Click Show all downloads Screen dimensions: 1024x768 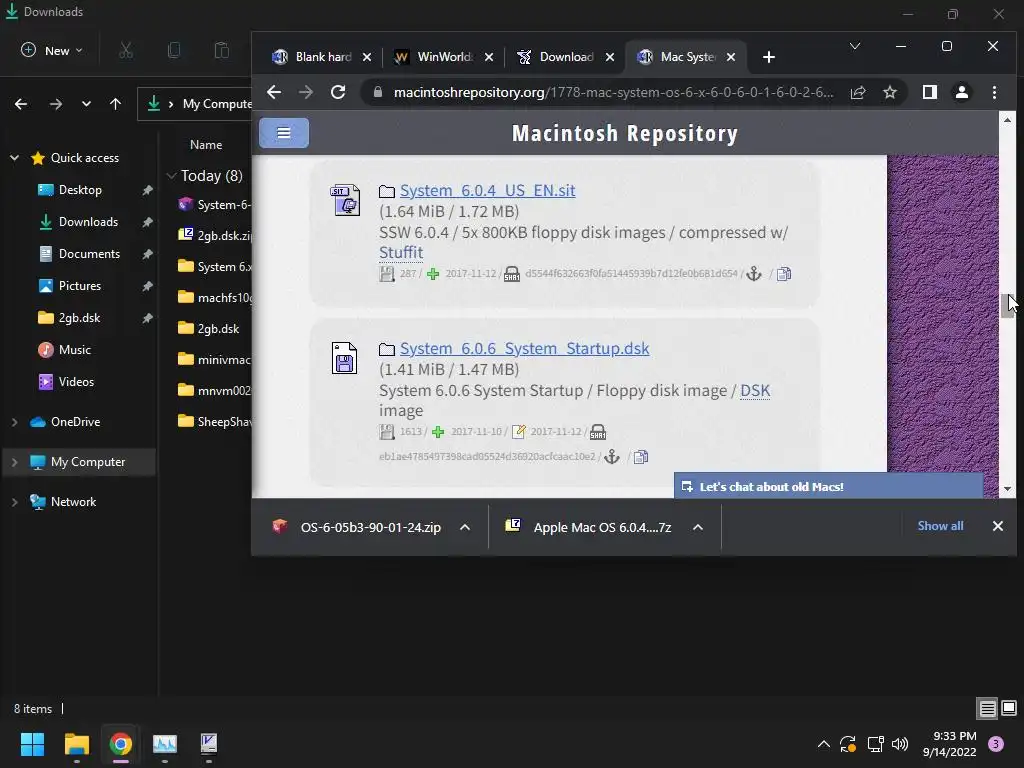[x=940, y=526]
